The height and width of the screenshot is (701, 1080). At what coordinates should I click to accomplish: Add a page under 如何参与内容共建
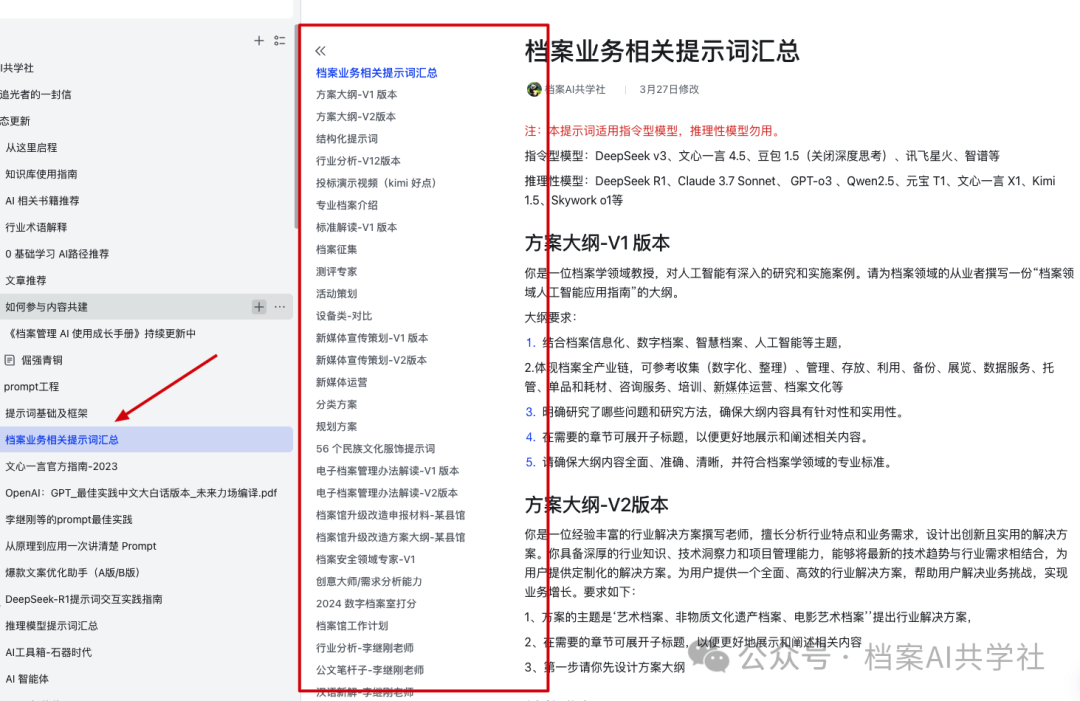pos(259,306)
